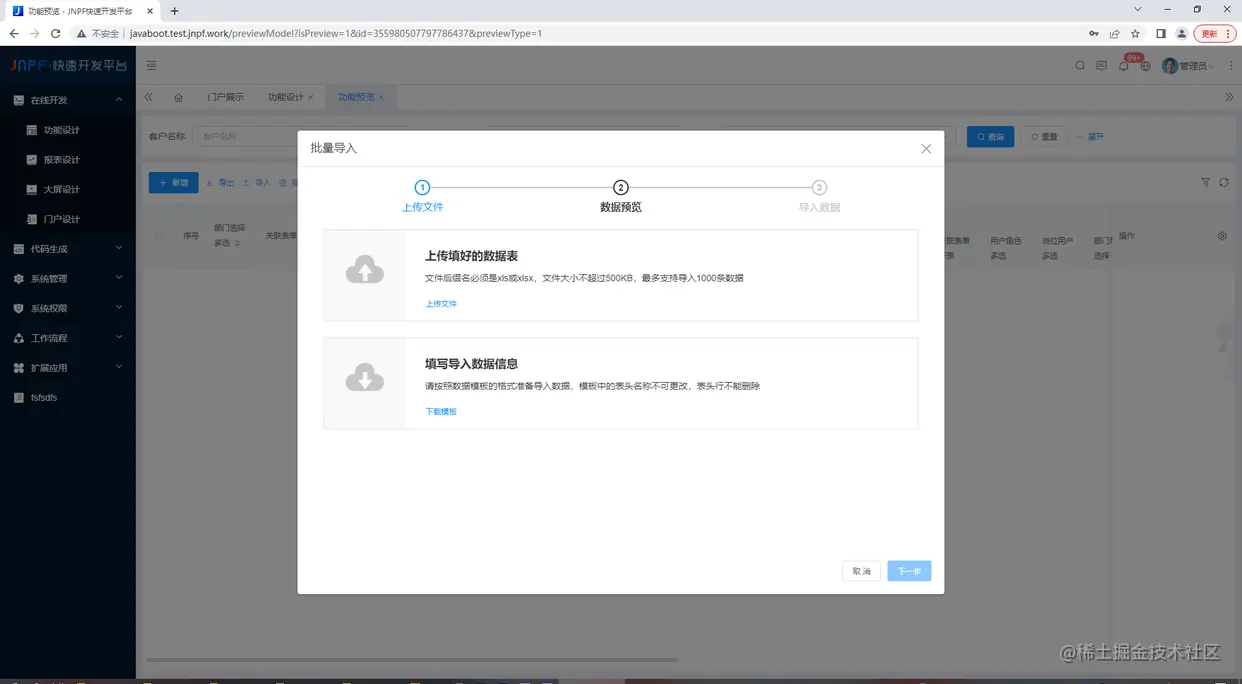Click the 下载模板 link
This screenshot has width=1242, height=684.
[x=441, y=411]
